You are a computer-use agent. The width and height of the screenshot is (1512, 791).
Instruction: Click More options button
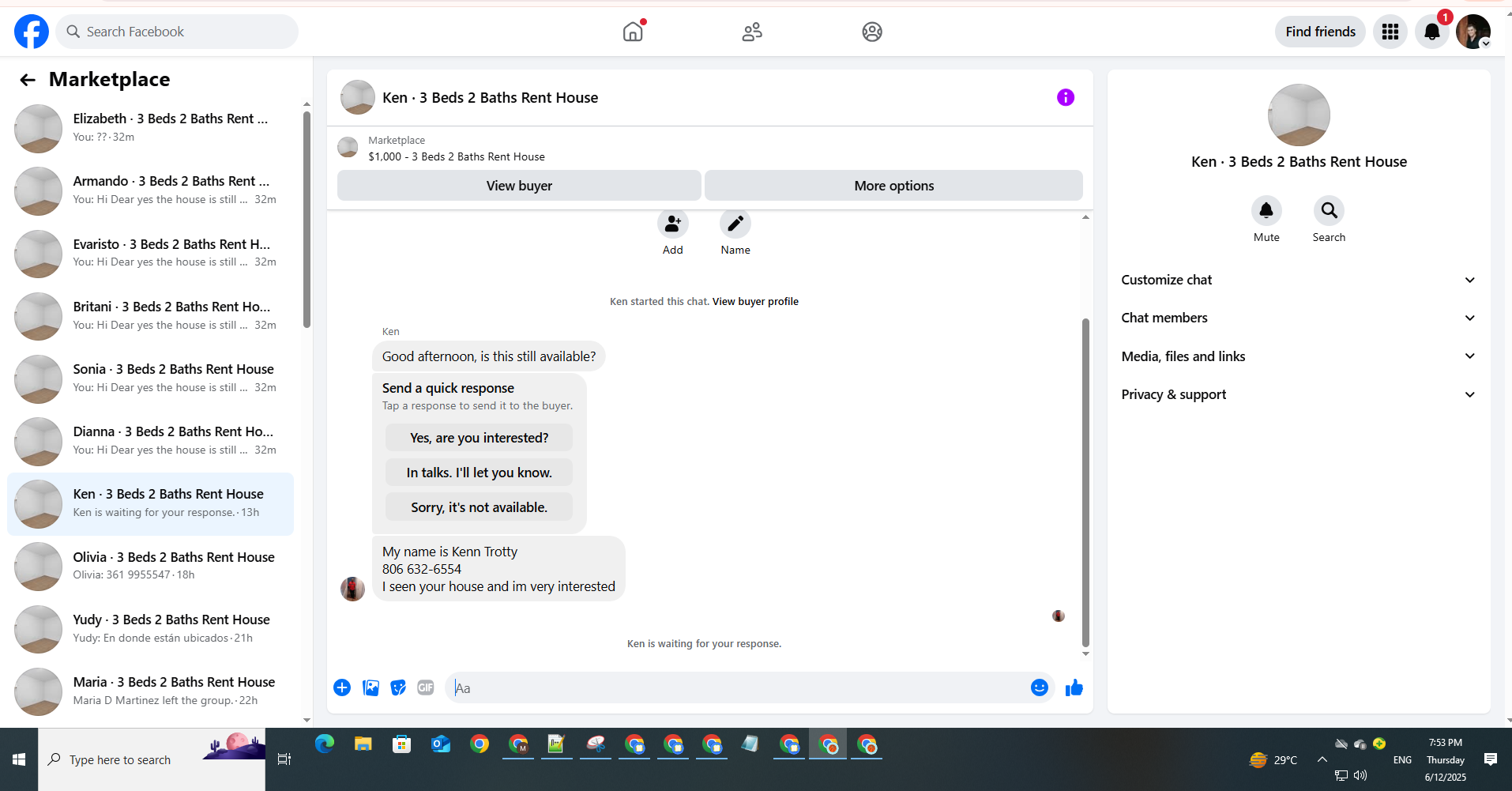[893, 186]
